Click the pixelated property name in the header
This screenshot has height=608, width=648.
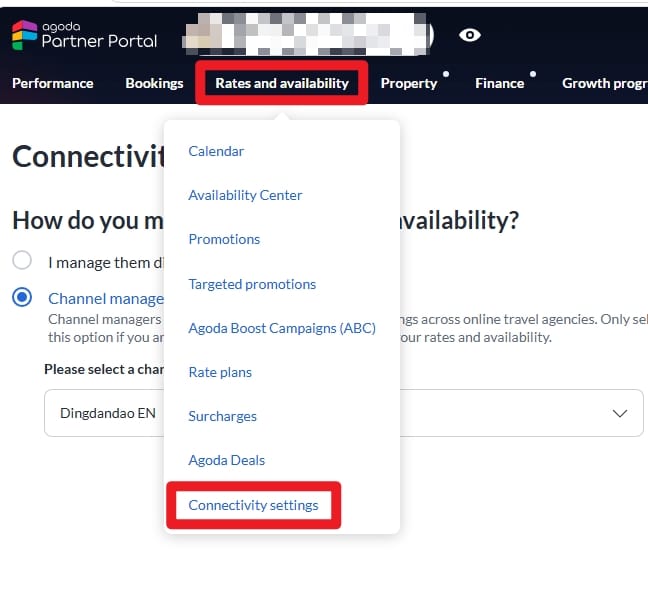click(308, 34)
